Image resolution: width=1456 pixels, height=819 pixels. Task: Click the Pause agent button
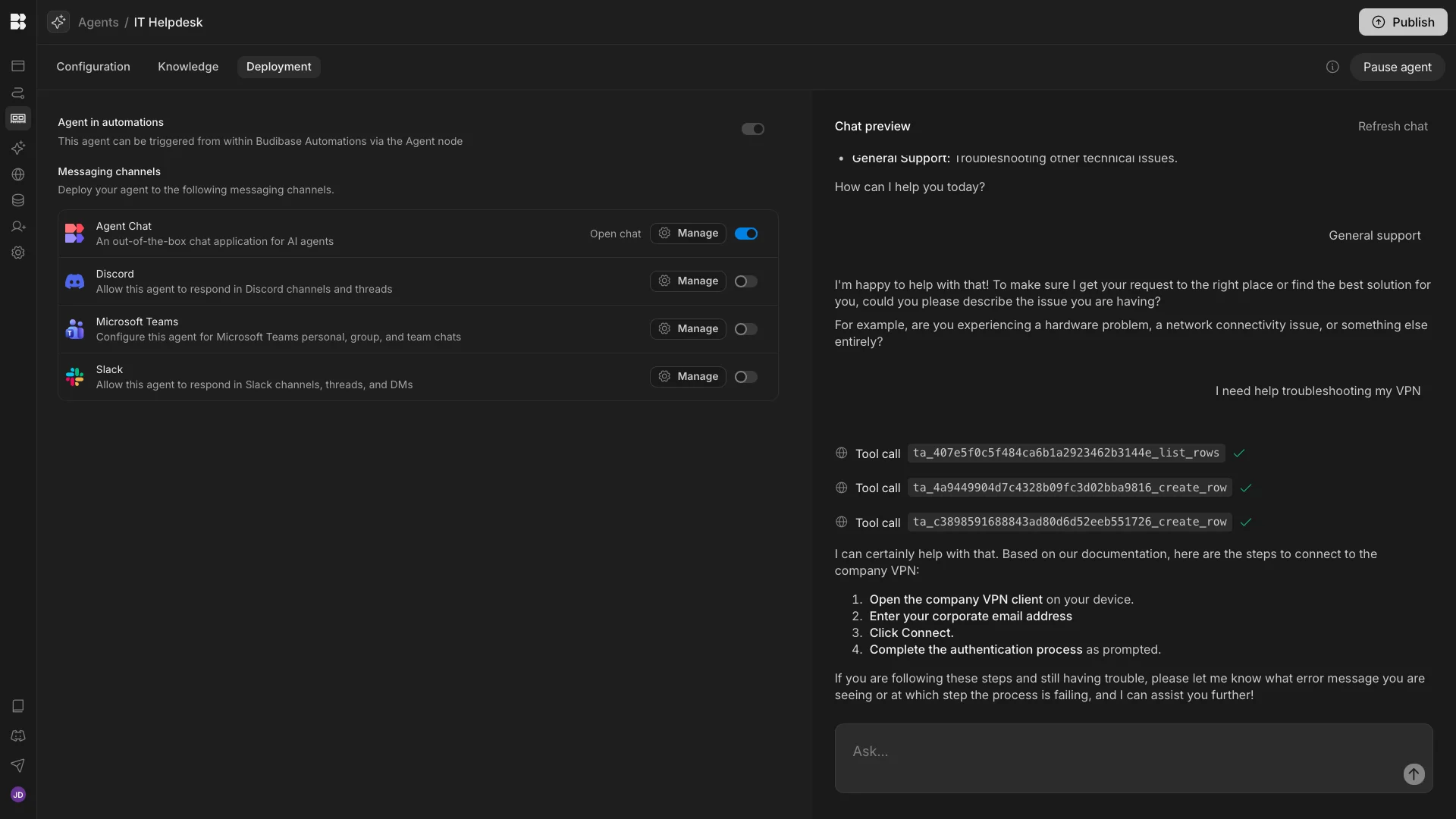pos(1397,67)
